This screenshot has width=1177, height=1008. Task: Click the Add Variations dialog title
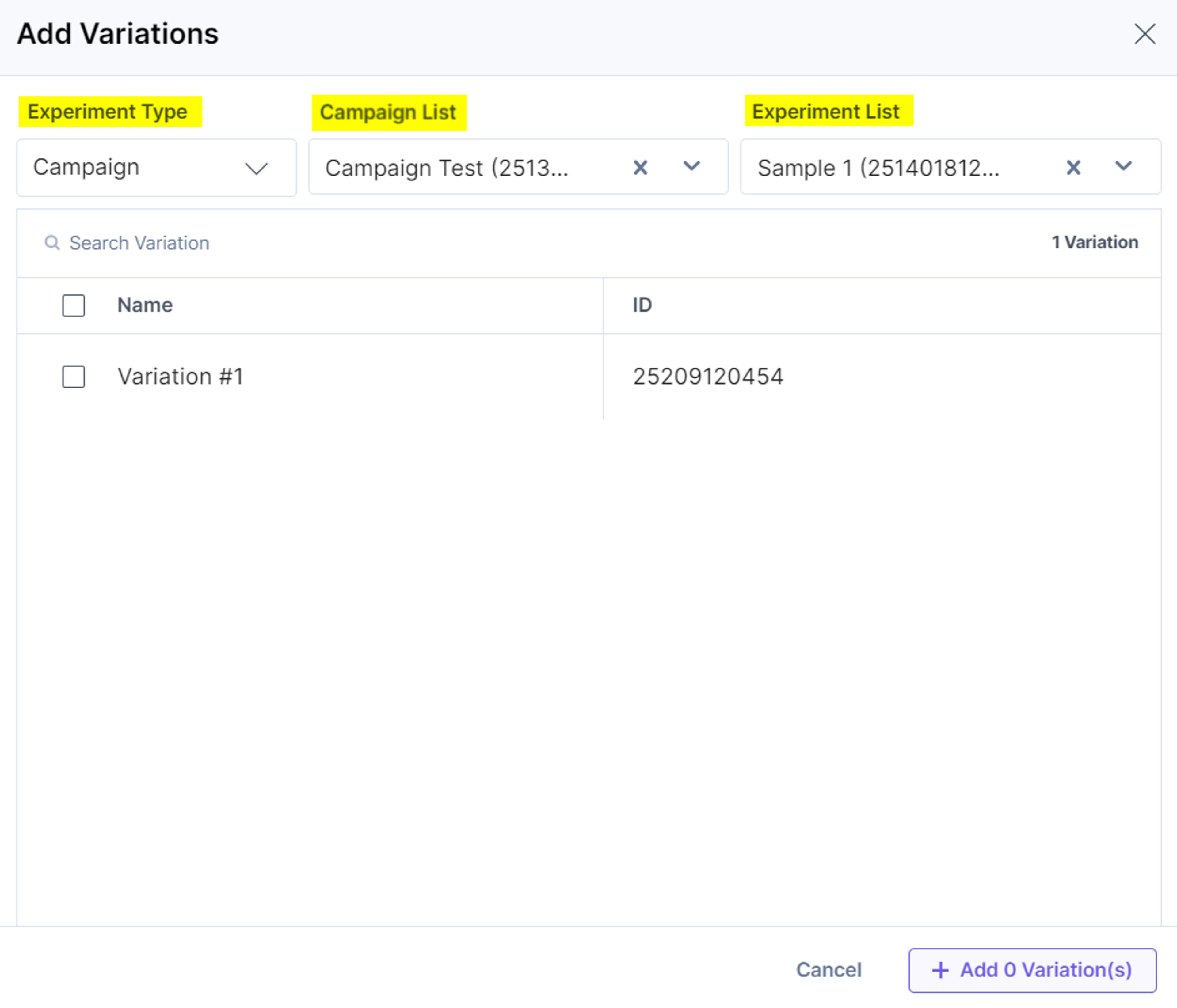tap(118, 33)
